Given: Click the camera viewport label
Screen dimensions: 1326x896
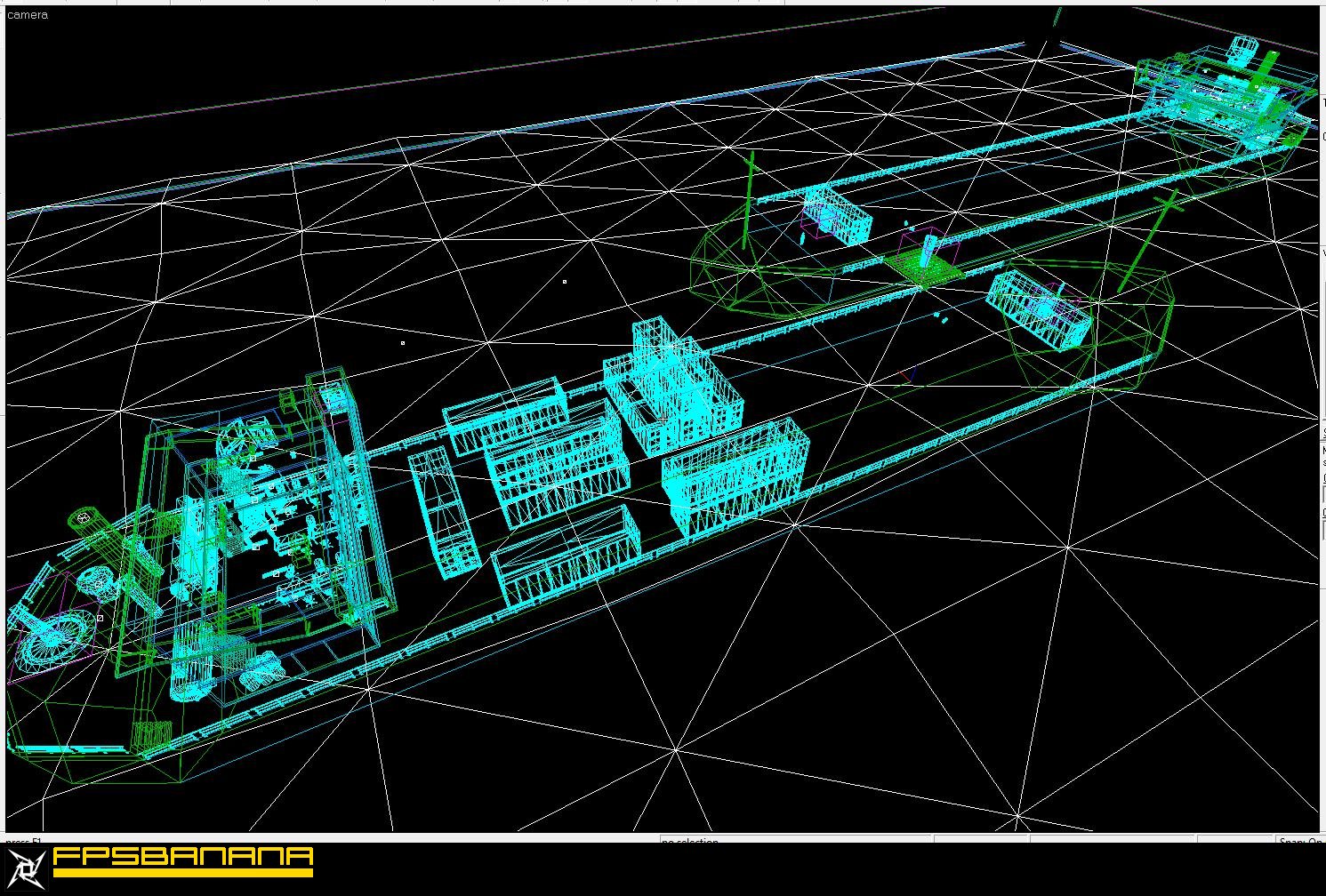Looking at the screenshot, I should [x=27, y=14].
